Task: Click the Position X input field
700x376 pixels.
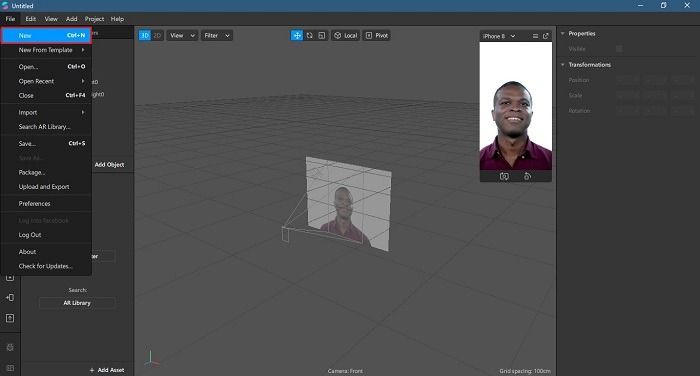Action: point(628,80)
